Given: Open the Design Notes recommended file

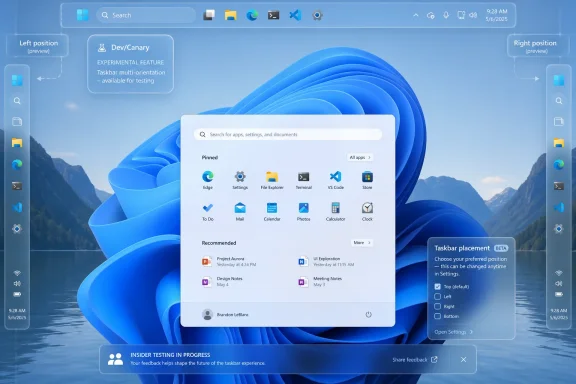Looking at the screenshot, I should point(222,281).
